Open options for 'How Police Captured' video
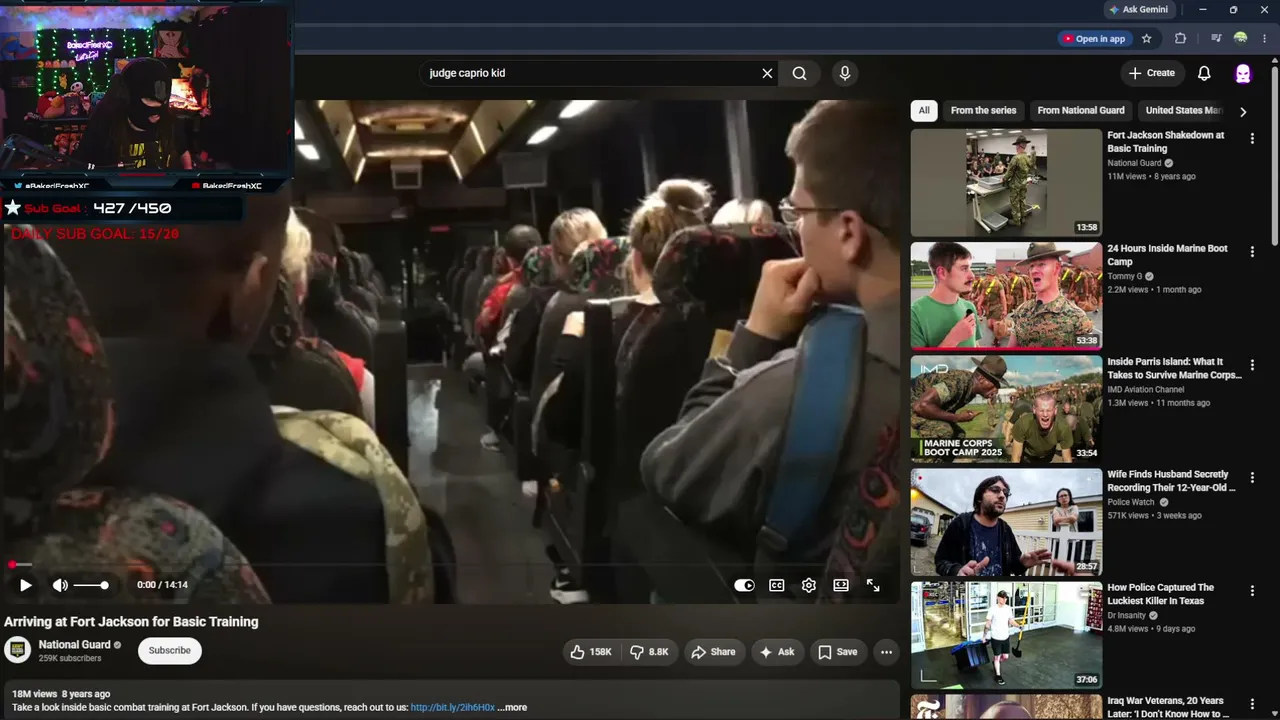This screenshot has width=1280, height=720. (1252, 591)
